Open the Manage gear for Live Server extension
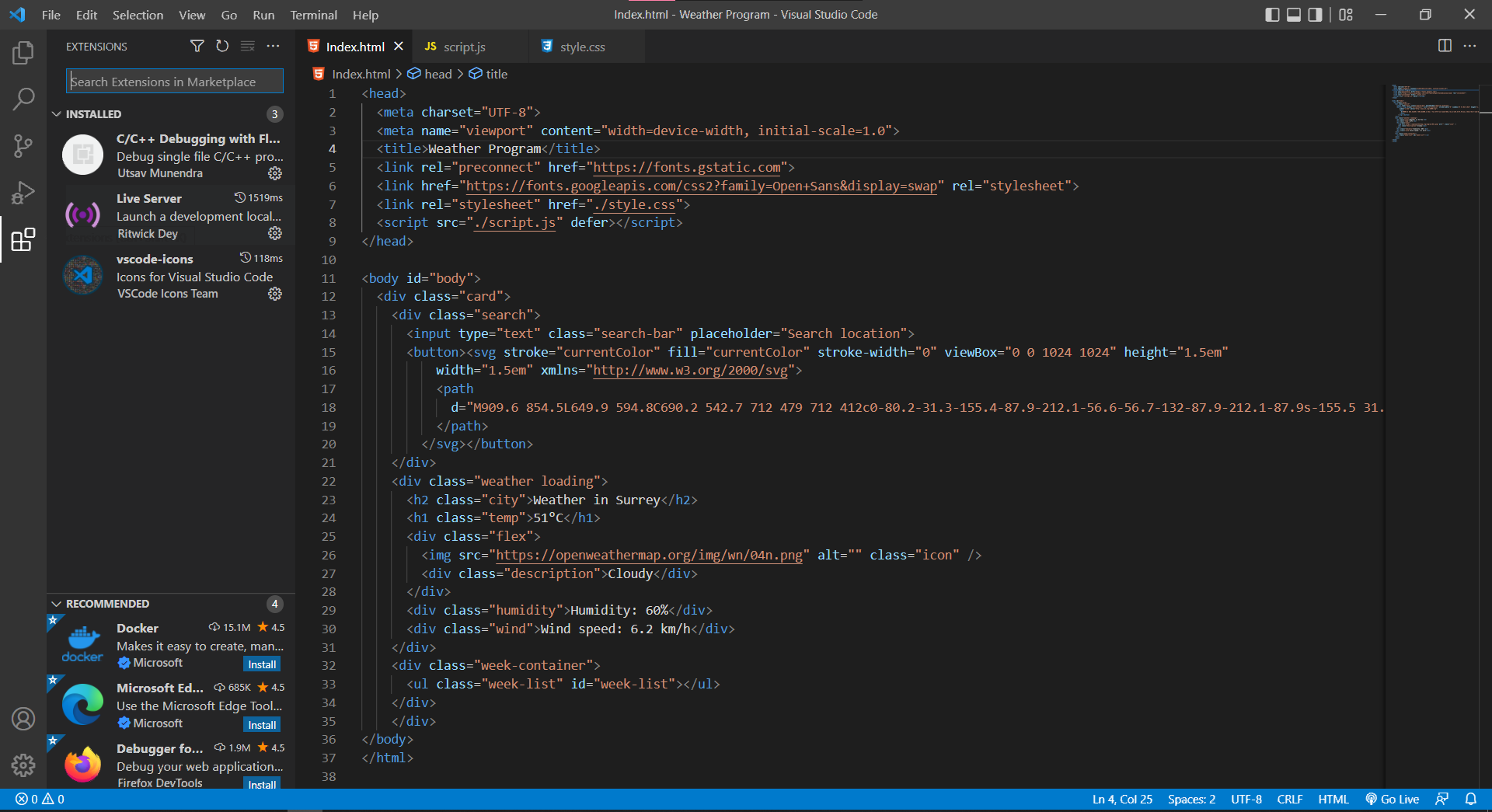The width and height of the screenshot is (1492, 812). click(x=274, y=233)
